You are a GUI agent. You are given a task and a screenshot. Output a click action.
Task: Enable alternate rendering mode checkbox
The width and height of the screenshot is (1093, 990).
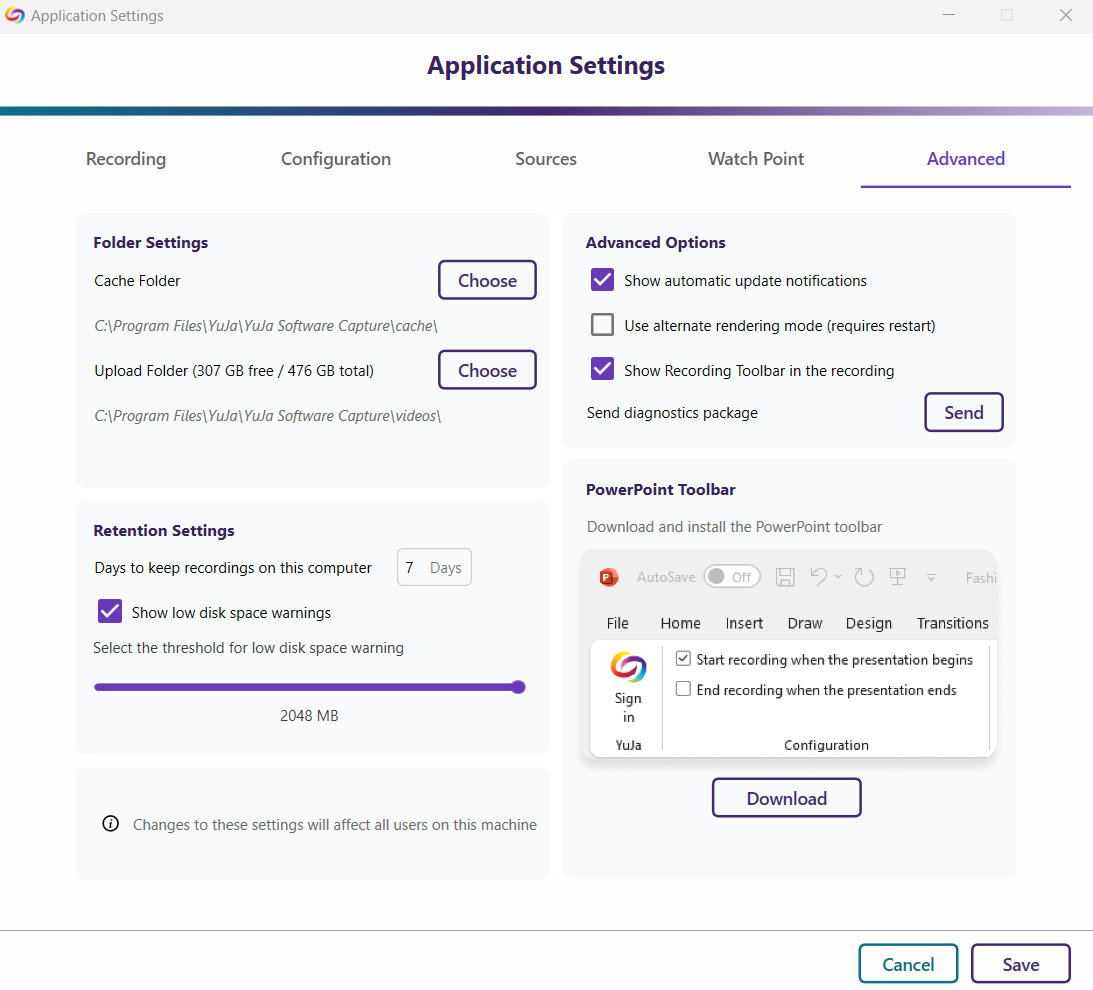click(x=602, y=324)
